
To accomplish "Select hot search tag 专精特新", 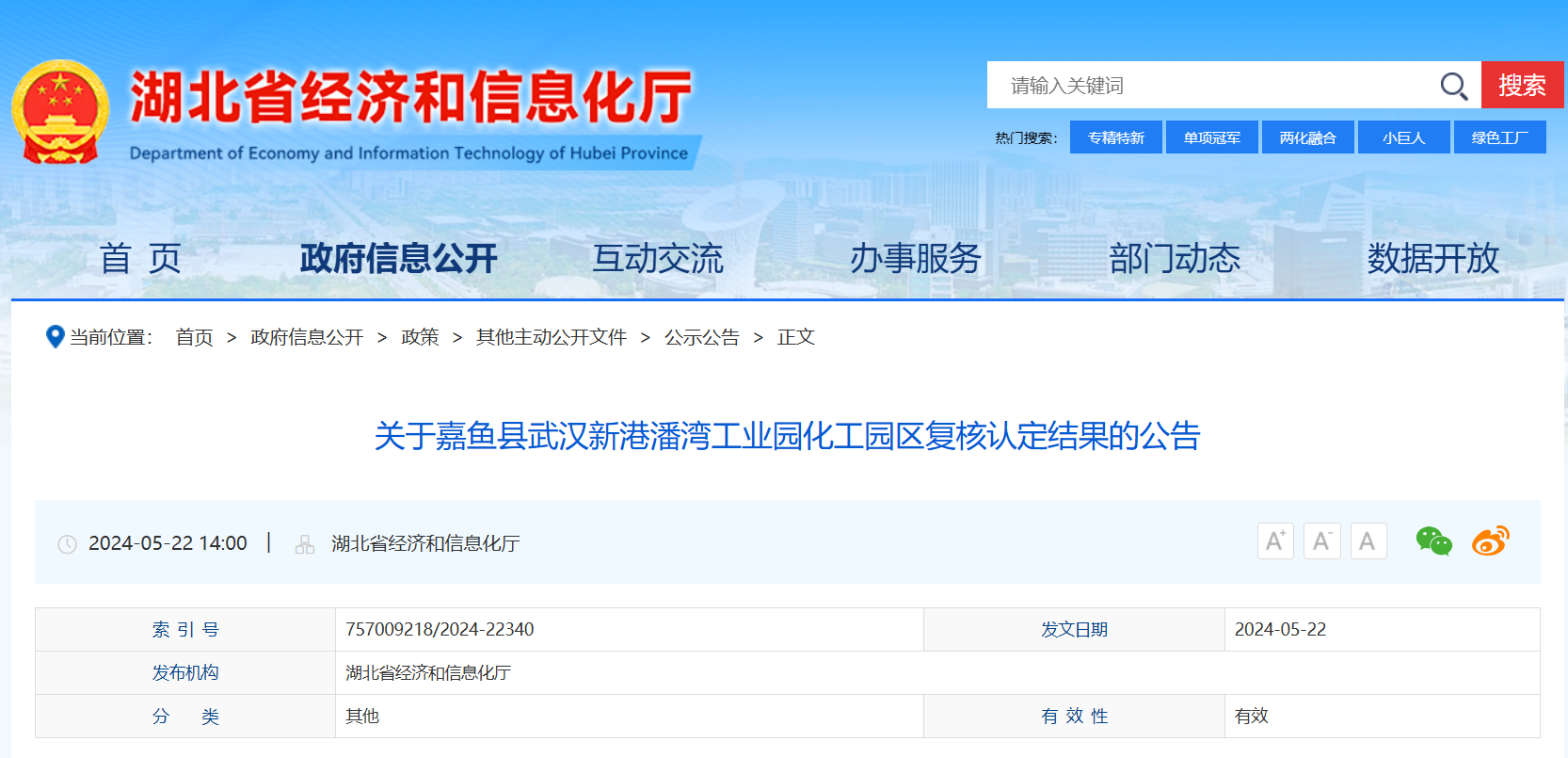I will (1116, 137).
